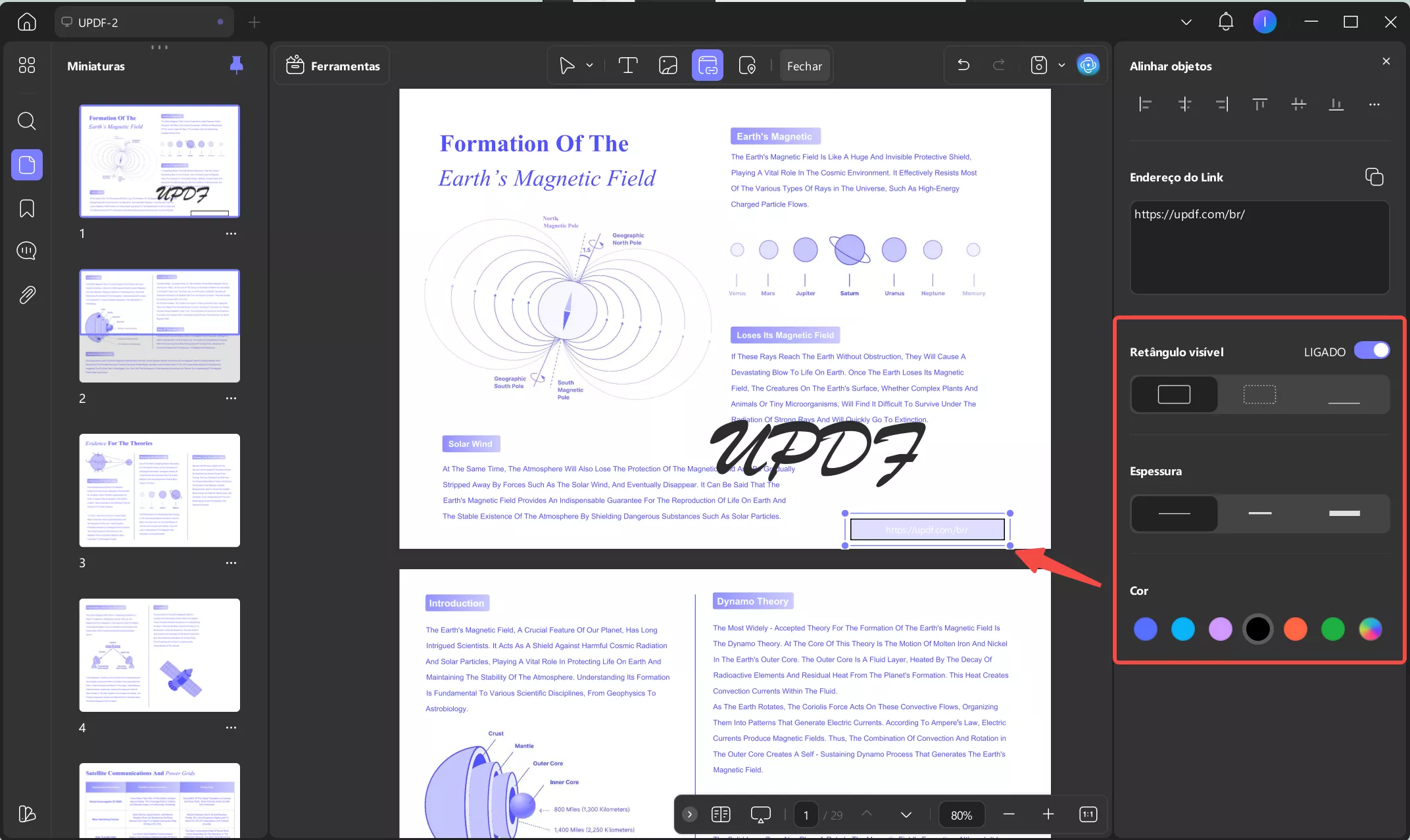Open the Ferramentas tools menu
The image size is (1410, 840).
point(333,66)
